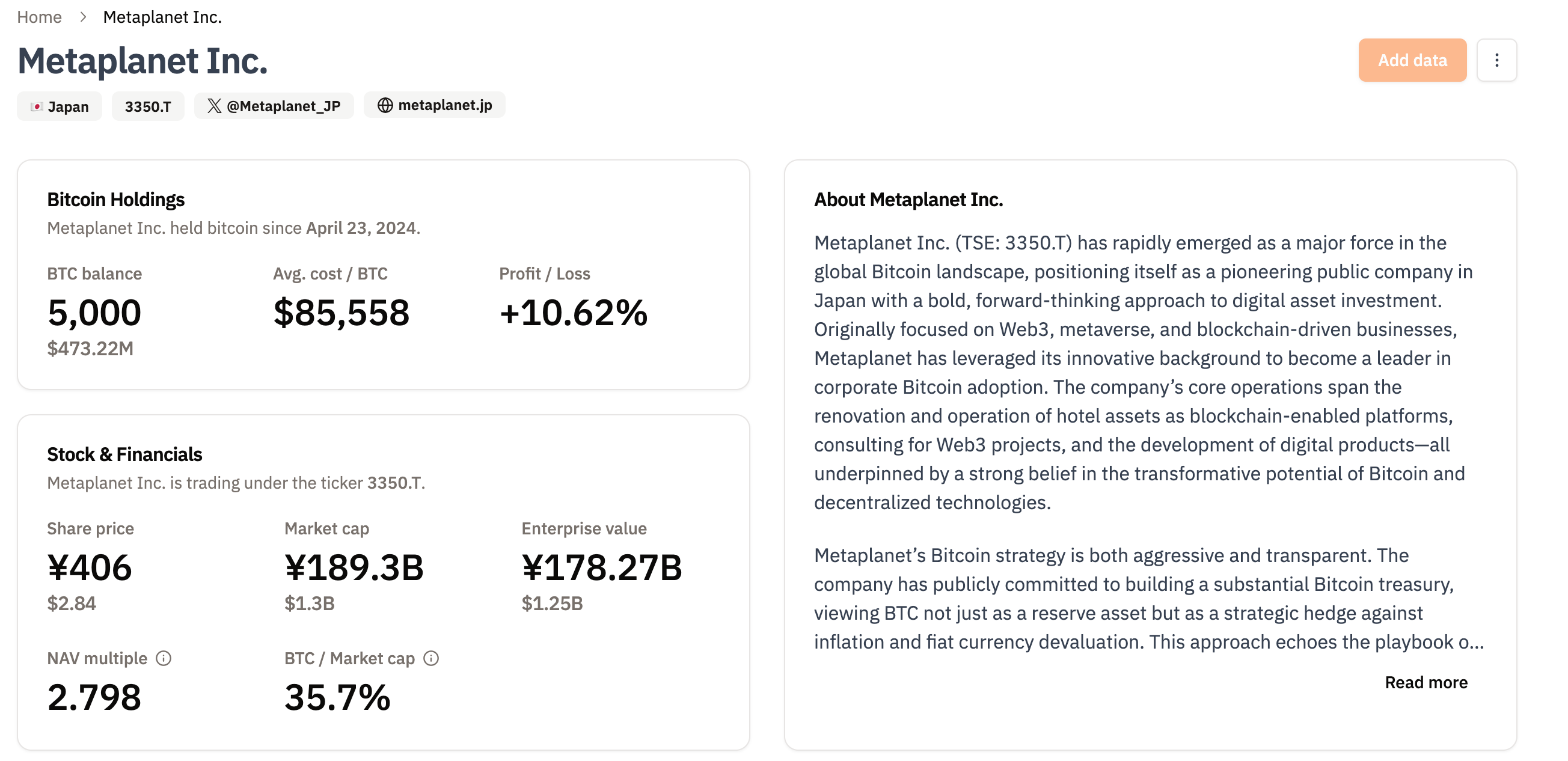Click the Bitcoin Holdings heading
Screen dimensions: 1568x761
pyautogui.click(x=115, y=200)
